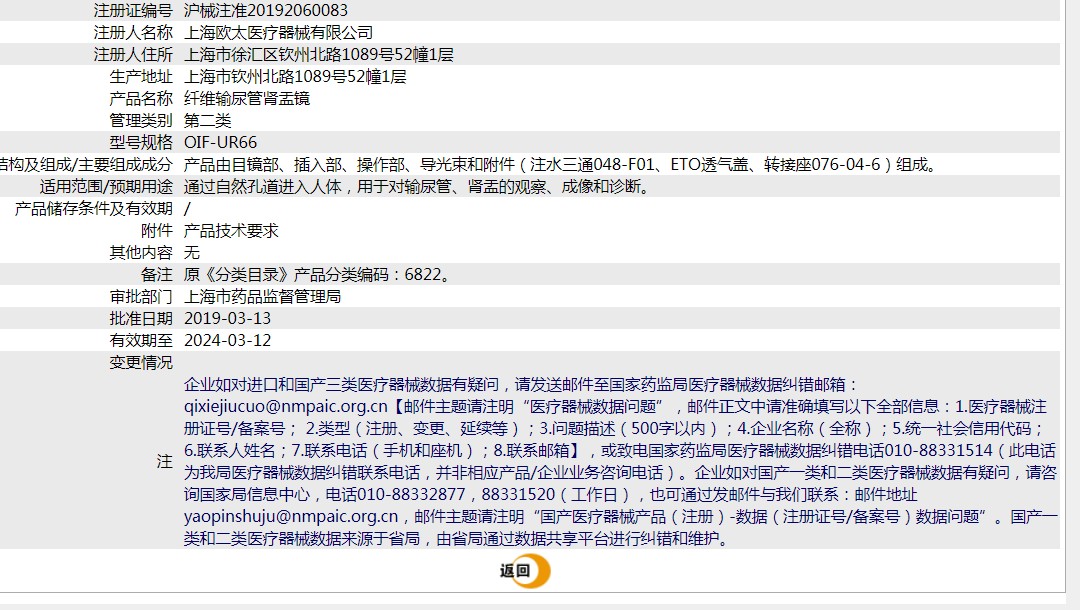Select email yaopinshuju@nmpaic.org.cn
Image resolution: width=1080 pixels, height=610 pixels.
coord(291,517)
